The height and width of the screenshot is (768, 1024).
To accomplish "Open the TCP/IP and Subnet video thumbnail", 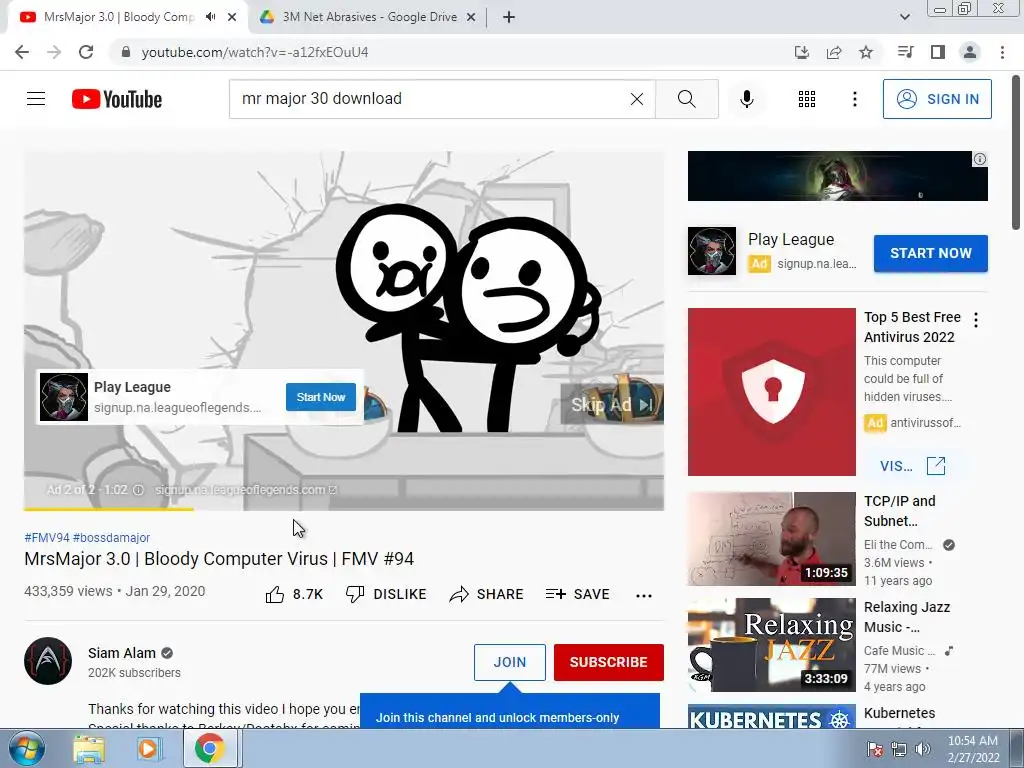I will (771, 539).
